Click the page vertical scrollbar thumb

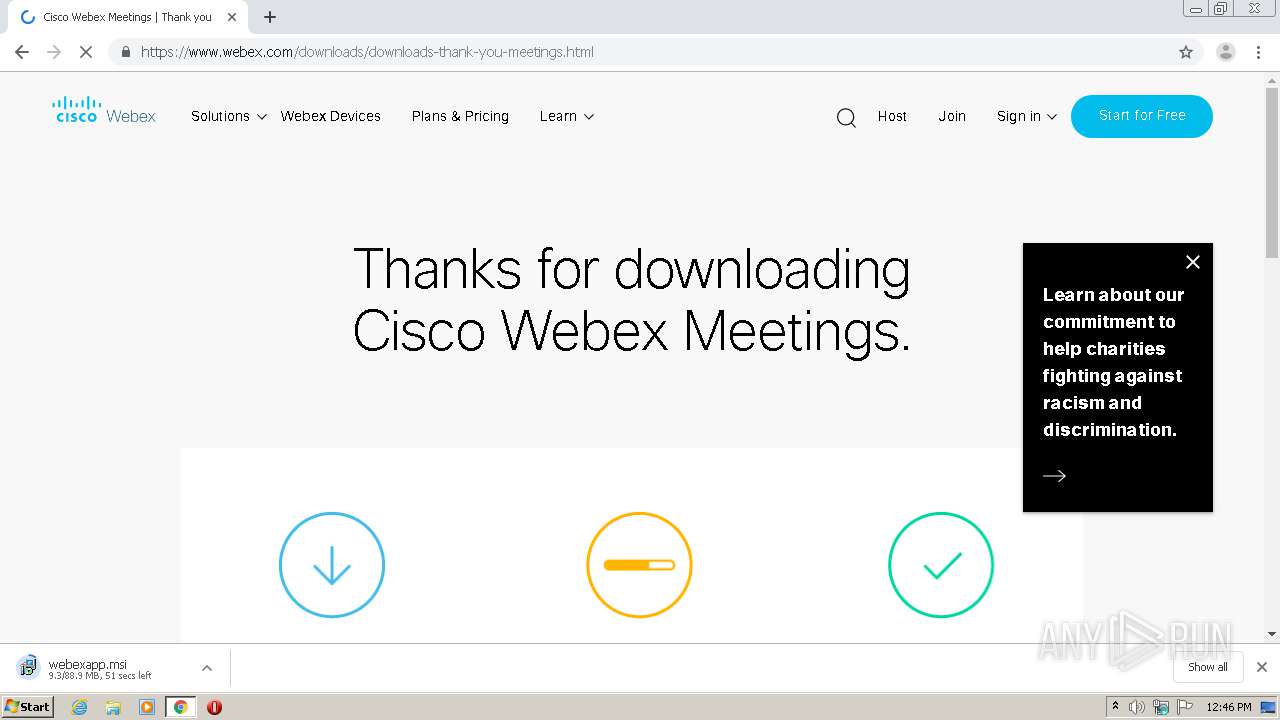pyautogui.click(x=1272, y=172)
